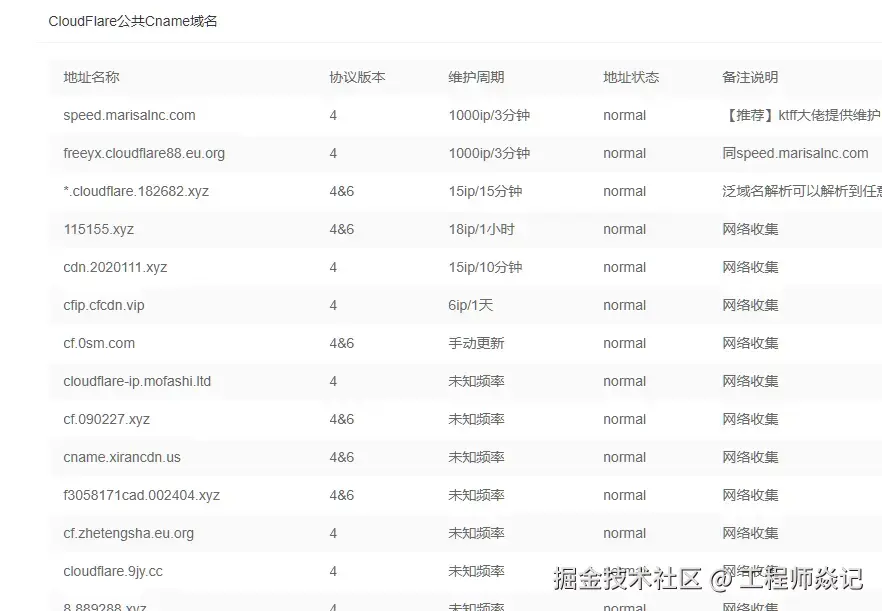Select the address cf.0sm.com
Screen dimensions: 882x611
99,343
